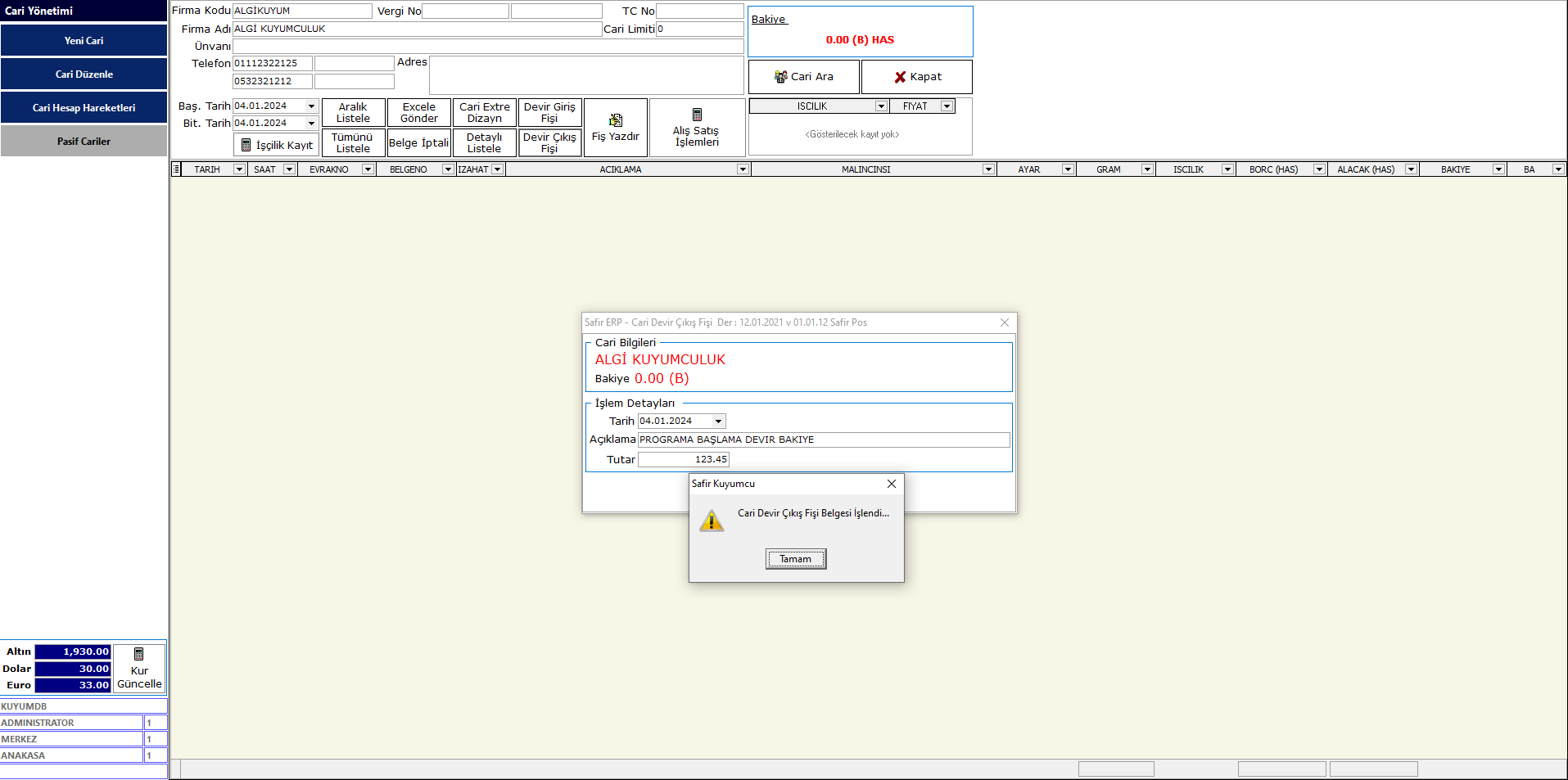Open Alış Satış İşlemleri calculator icon
The image size is (1568, 780).
(697, 115)
